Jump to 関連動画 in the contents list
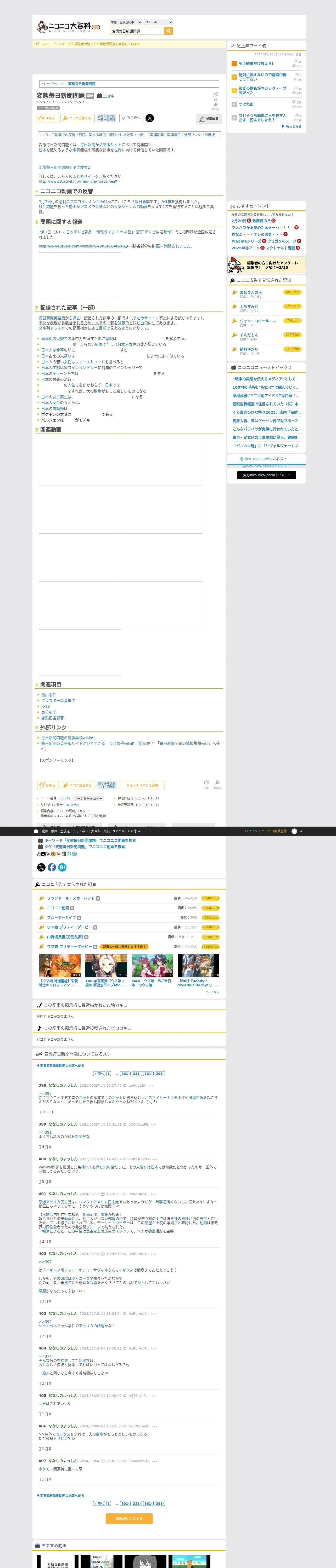The height and width of the screenshot is (1568, 336). tap(156, 135)
